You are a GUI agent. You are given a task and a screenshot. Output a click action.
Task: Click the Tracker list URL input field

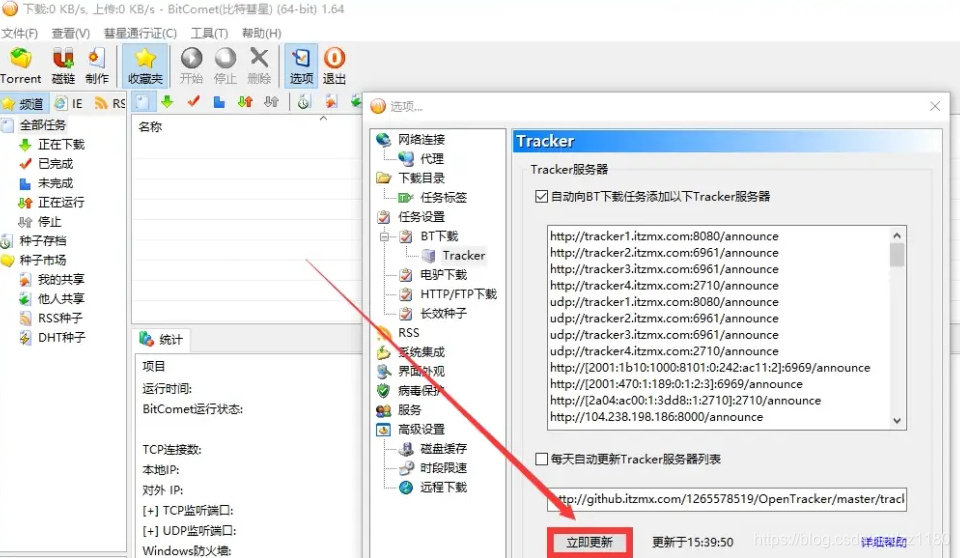click(727, 499)
